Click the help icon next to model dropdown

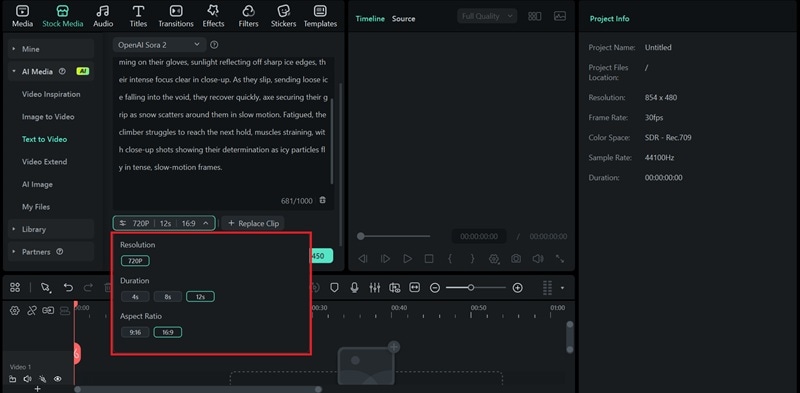(214, 45)
